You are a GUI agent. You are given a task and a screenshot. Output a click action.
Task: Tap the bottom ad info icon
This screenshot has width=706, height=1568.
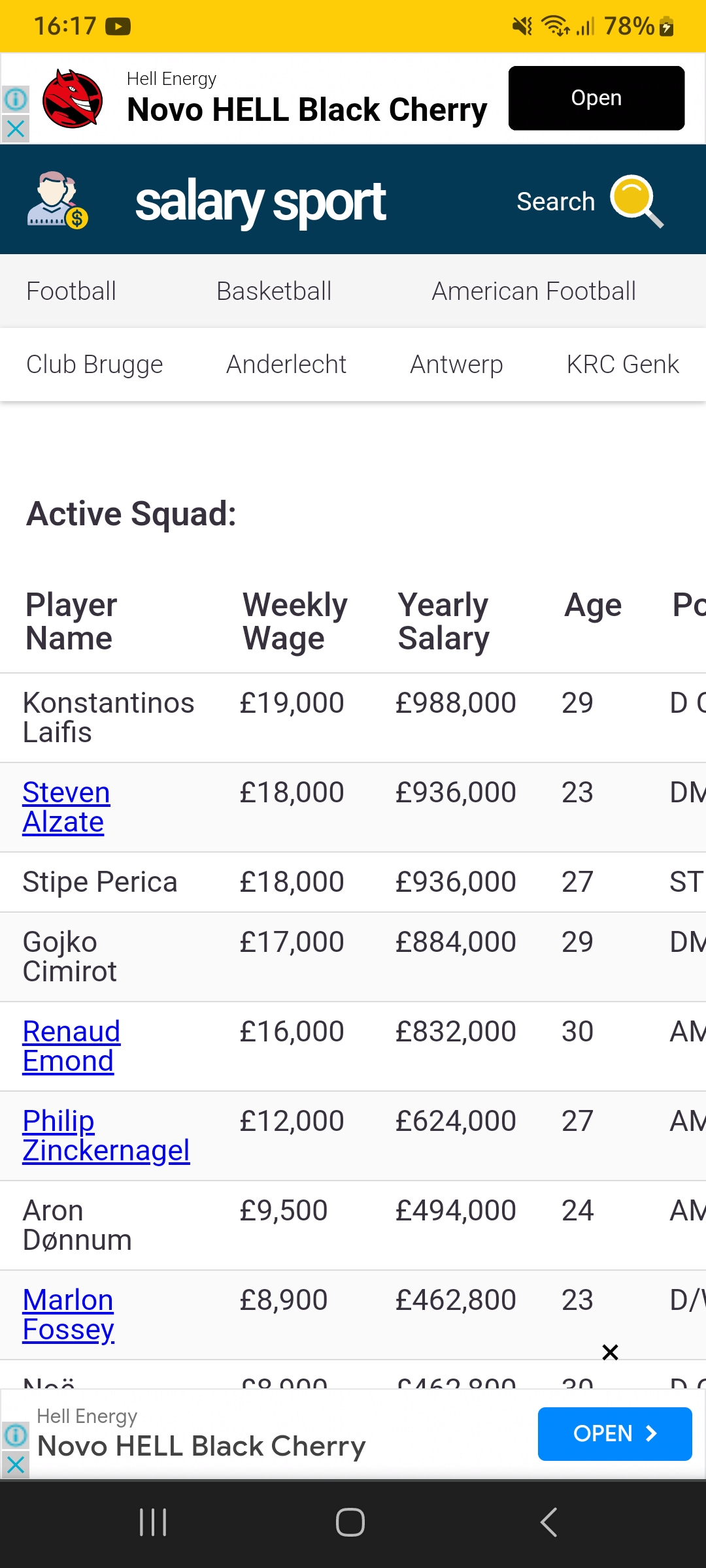point(16,1435)
